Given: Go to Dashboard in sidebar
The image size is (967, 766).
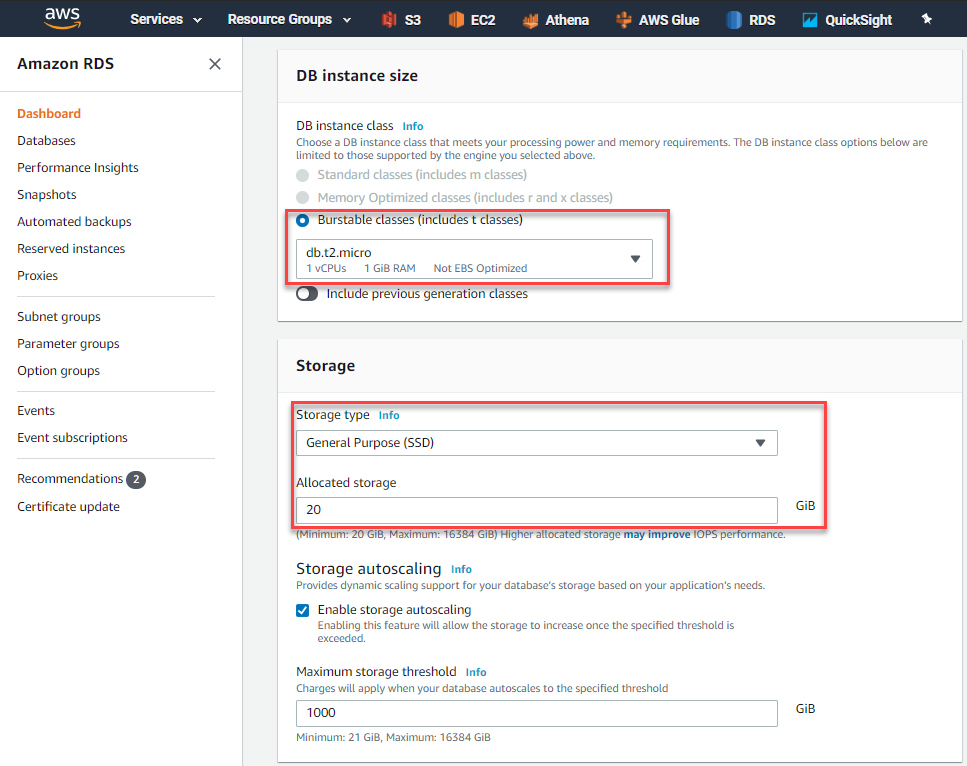Looking at the screenshot, I should point(49,113).
